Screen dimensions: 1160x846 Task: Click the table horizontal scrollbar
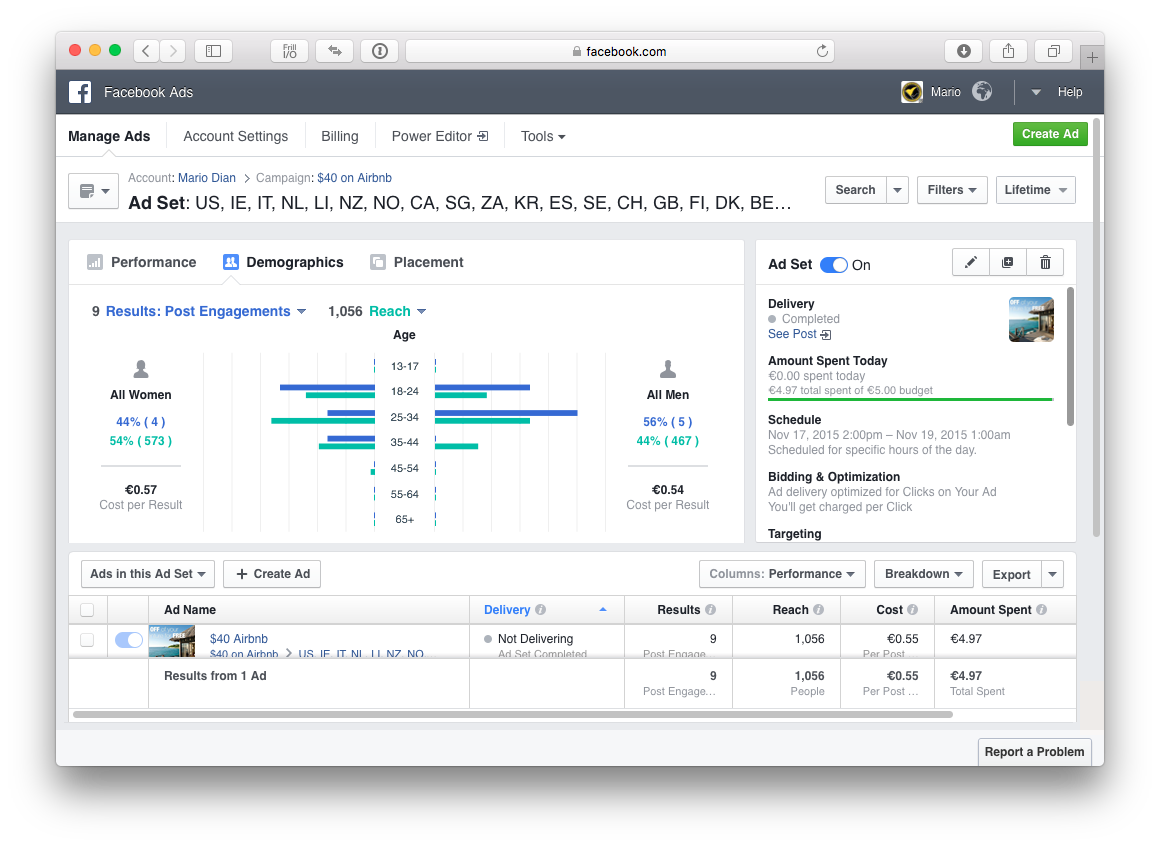coord(513,714)
